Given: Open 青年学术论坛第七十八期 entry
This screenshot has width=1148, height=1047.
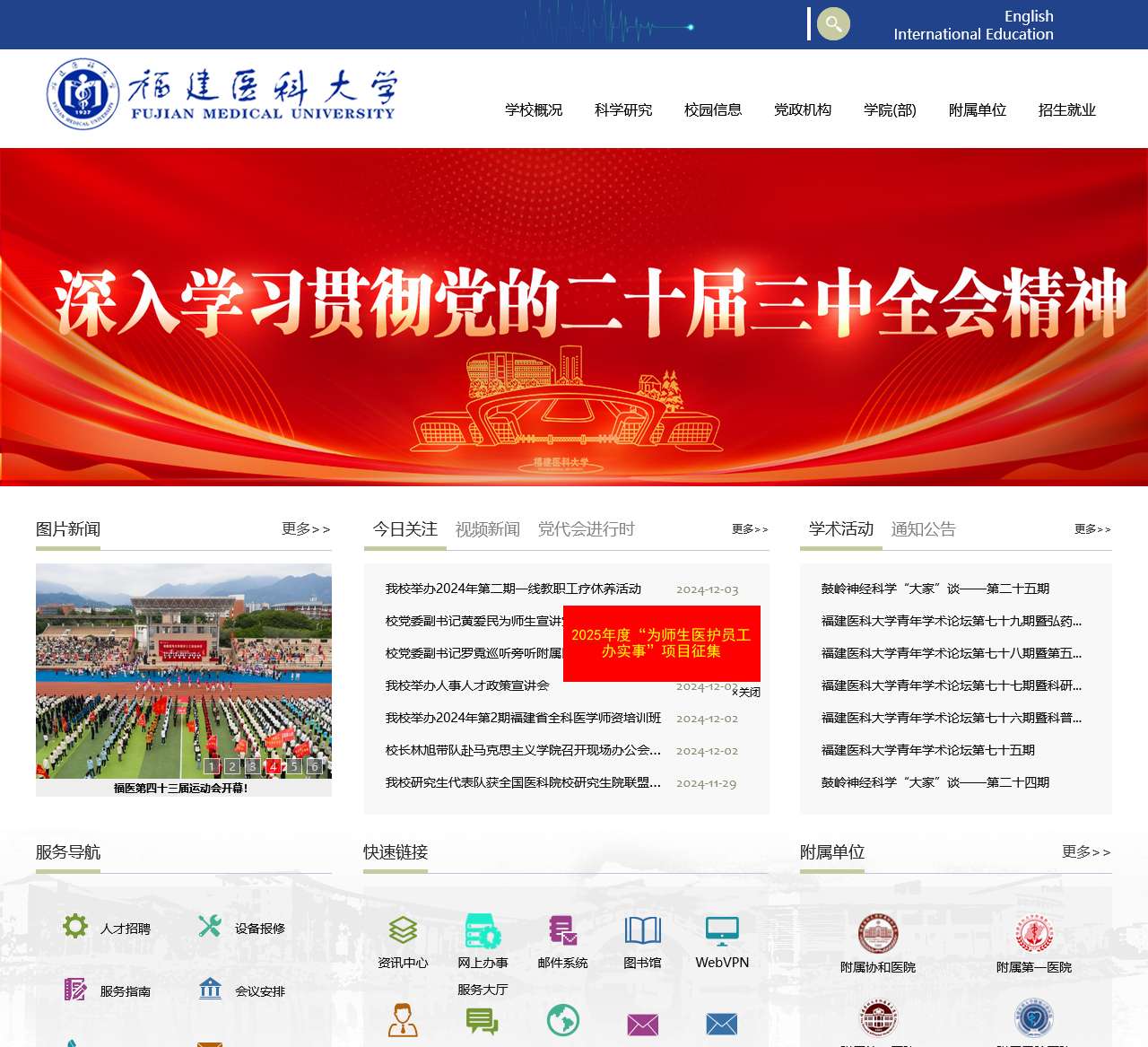Looking at the screenshot, I should 952,654.
